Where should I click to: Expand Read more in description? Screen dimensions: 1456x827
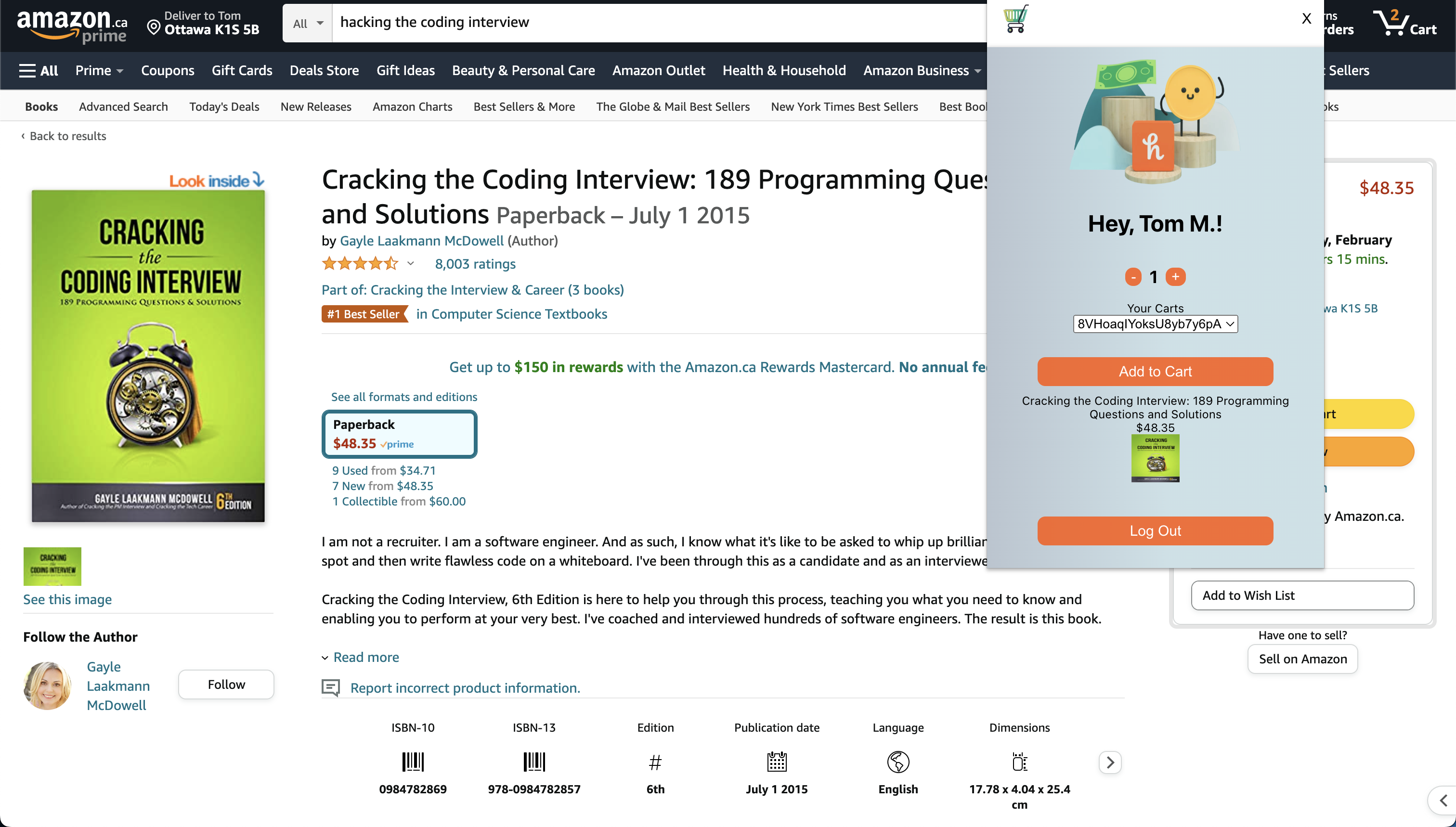(365, 657)
